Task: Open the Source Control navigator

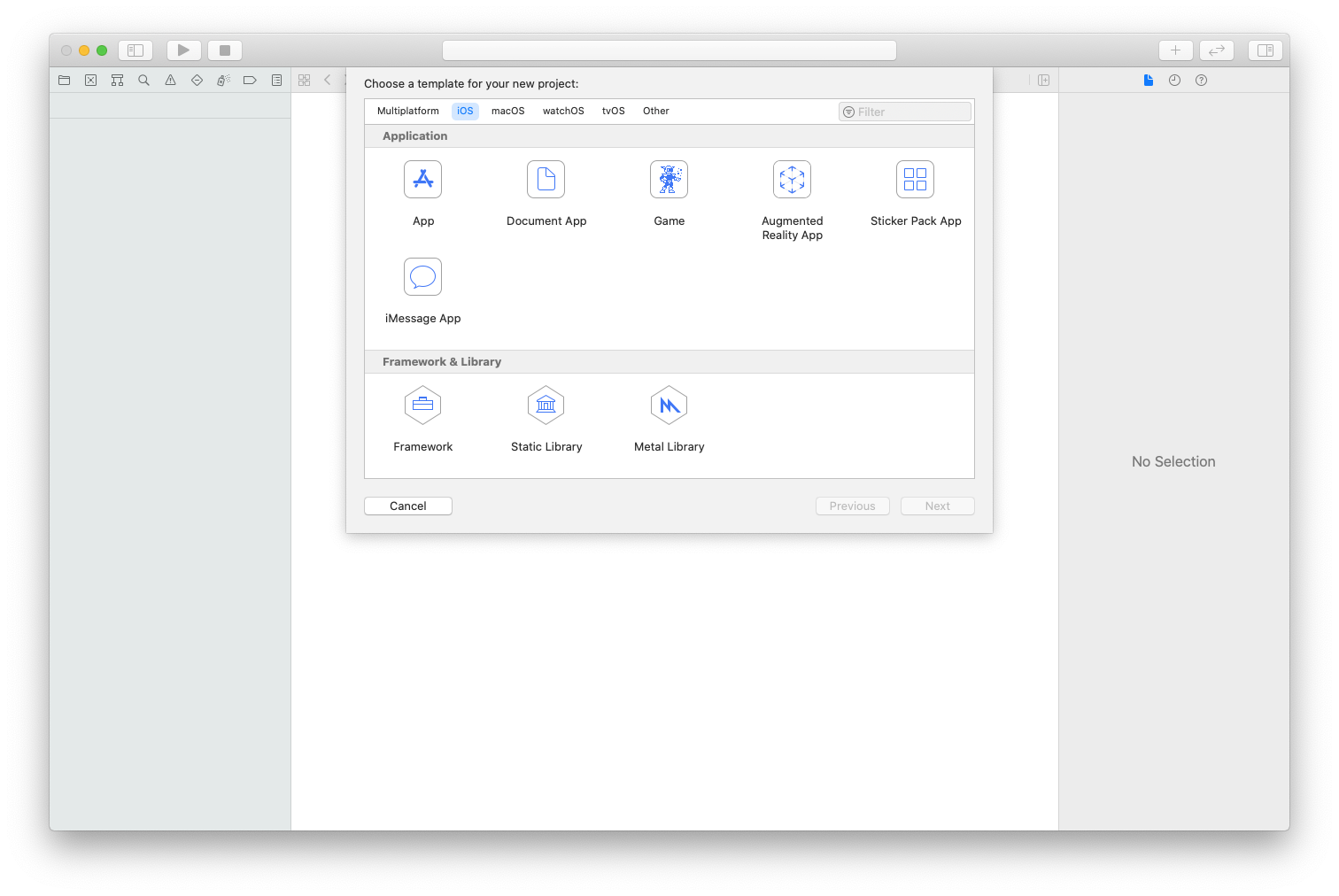Action: [x=91, y=80]
